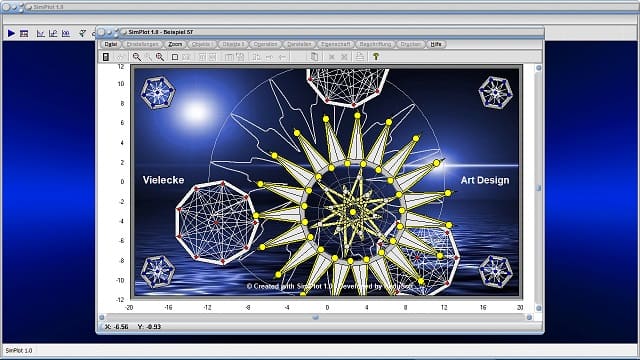Click the copy pages icon in toolbar
The width and height of the screenshot is (640, 360).
pos(314,57)
